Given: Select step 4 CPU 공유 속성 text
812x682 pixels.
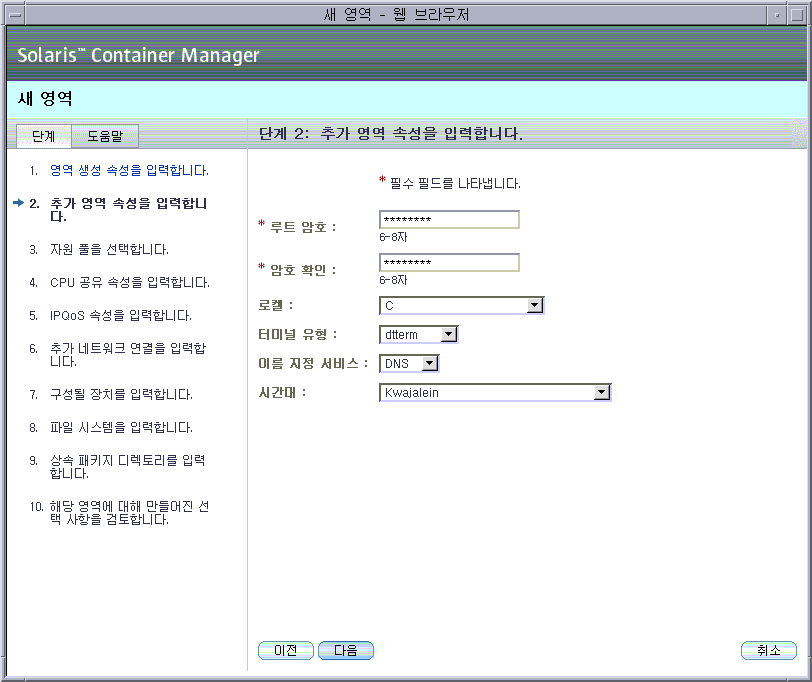Looking at the screenshot, I should [130, 283].
